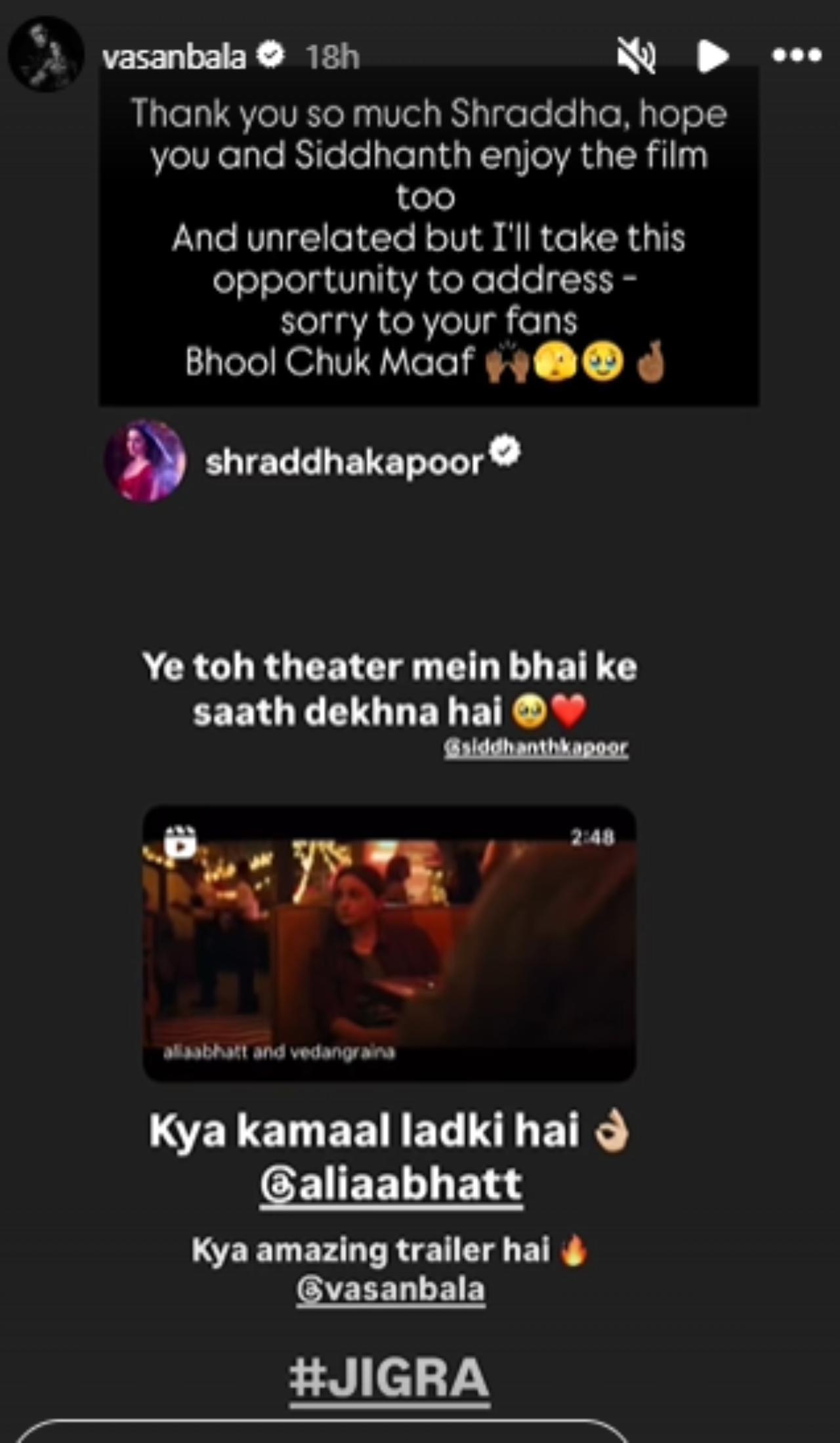
Task: Tap aliaabhatt and vedangraina caption on reel
Action: click(279, 1052)
